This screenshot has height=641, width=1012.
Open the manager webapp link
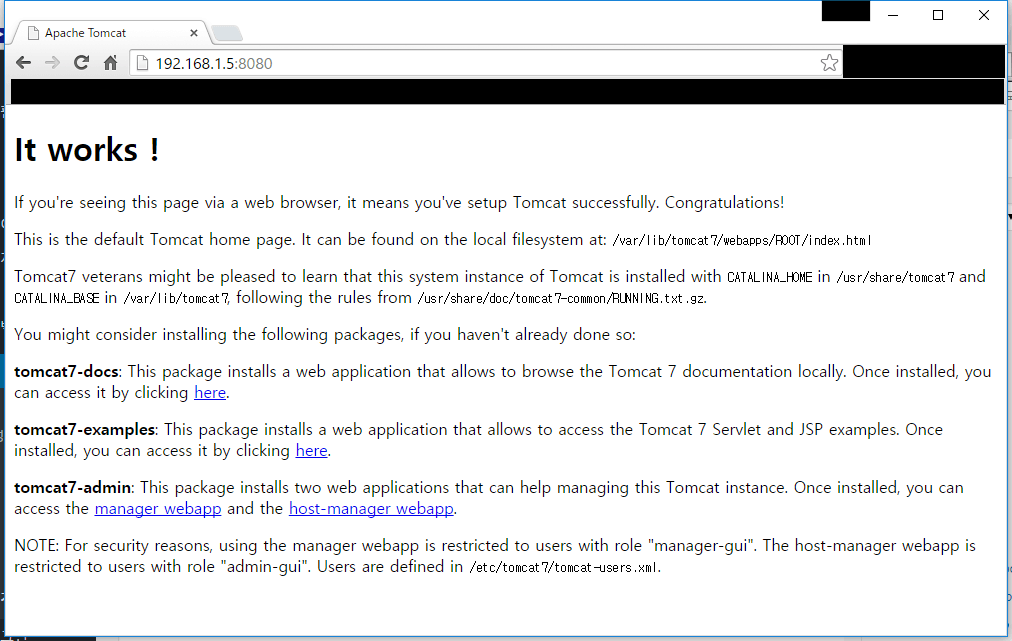pyautogui.click(x=157, y=509)
